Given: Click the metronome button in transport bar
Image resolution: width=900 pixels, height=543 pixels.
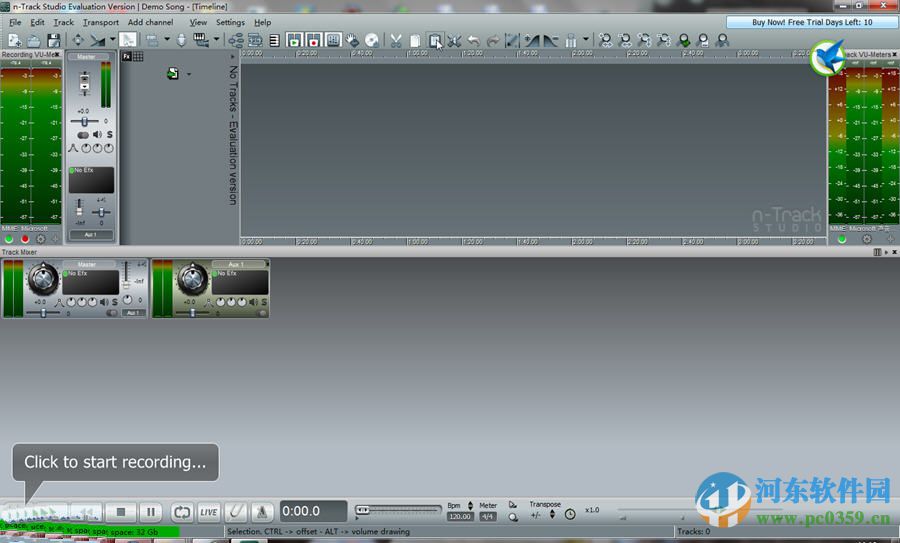Looking at the screenshot, I should pyautogui.click(x=262, y=511).
